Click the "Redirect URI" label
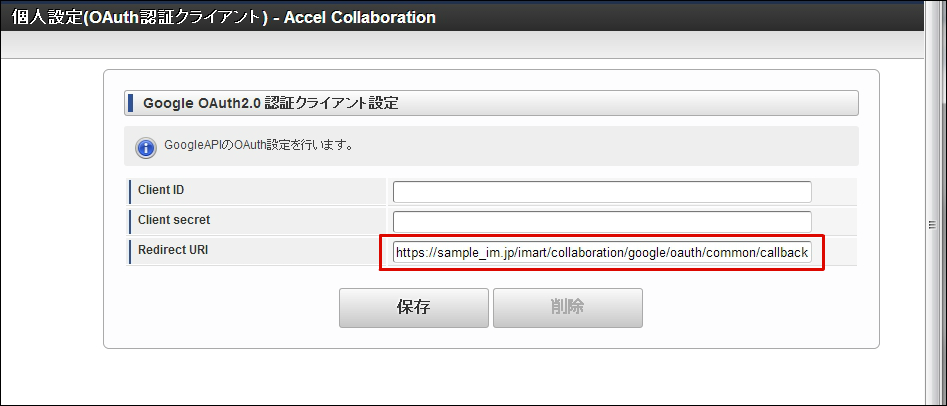This screenshot has width=947, height=406. 173,250
